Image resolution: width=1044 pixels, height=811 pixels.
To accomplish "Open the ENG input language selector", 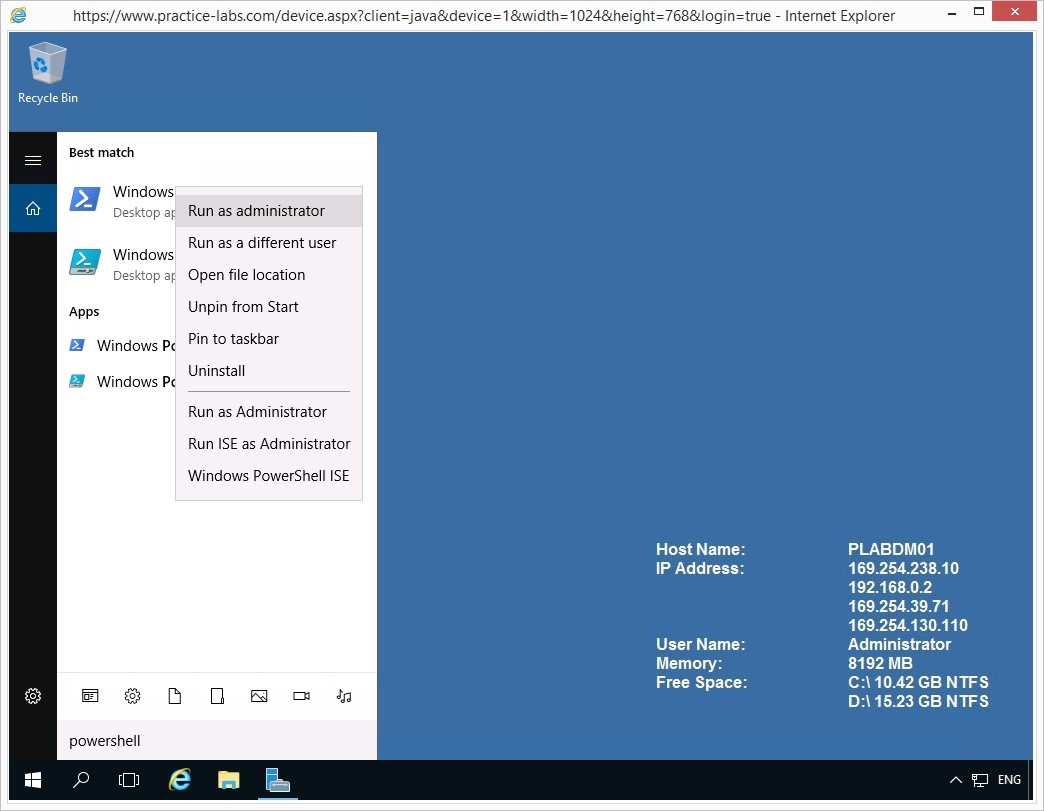I will pyautogui.click(x=1008, y=780).
